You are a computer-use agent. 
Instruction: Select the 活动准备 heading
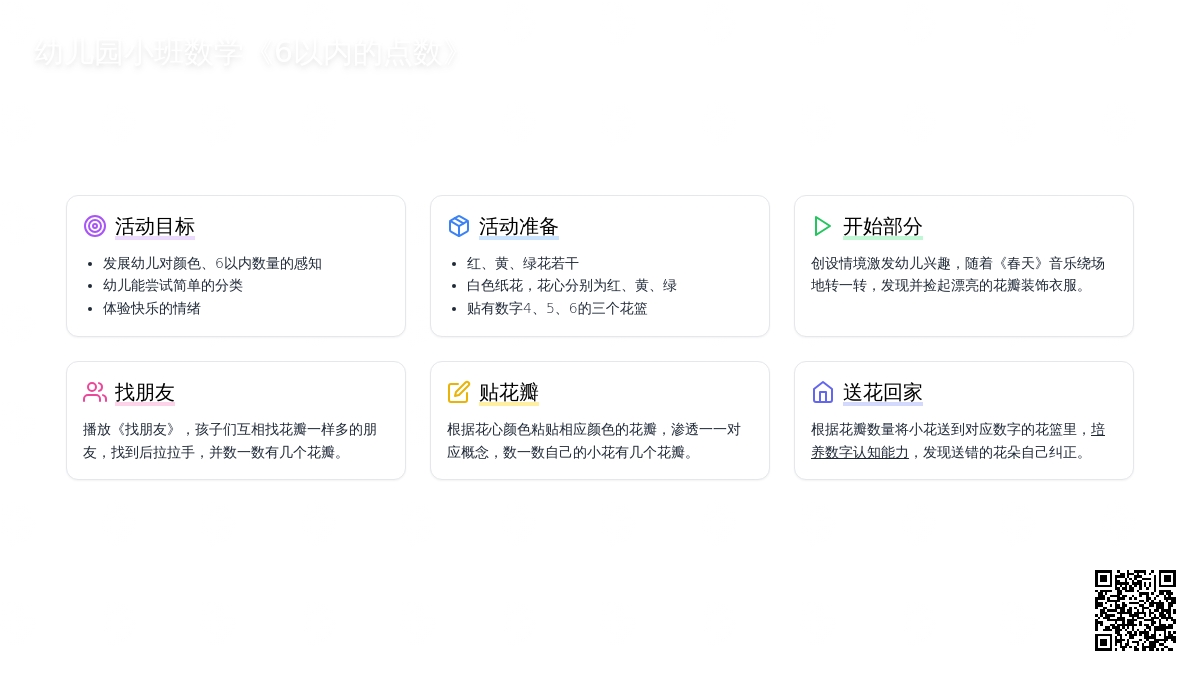519,226
